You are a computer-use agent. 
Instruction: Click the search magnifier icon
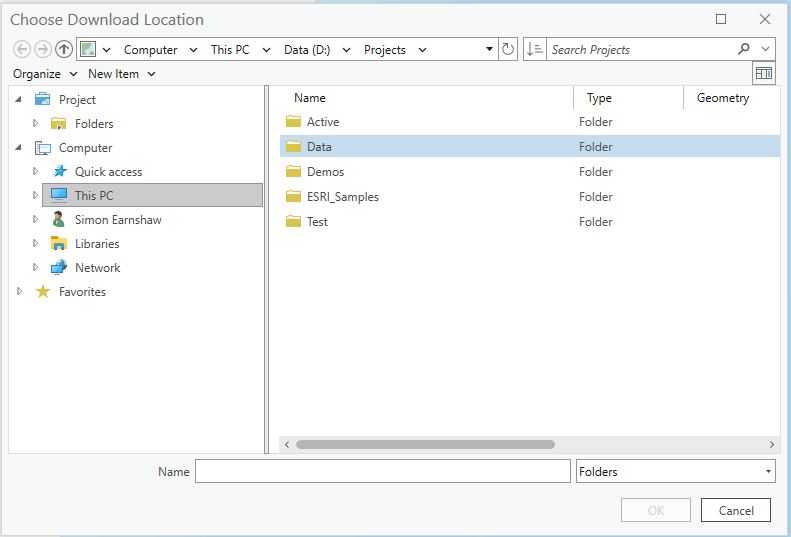pyautogui.click(x=744, y=49)
